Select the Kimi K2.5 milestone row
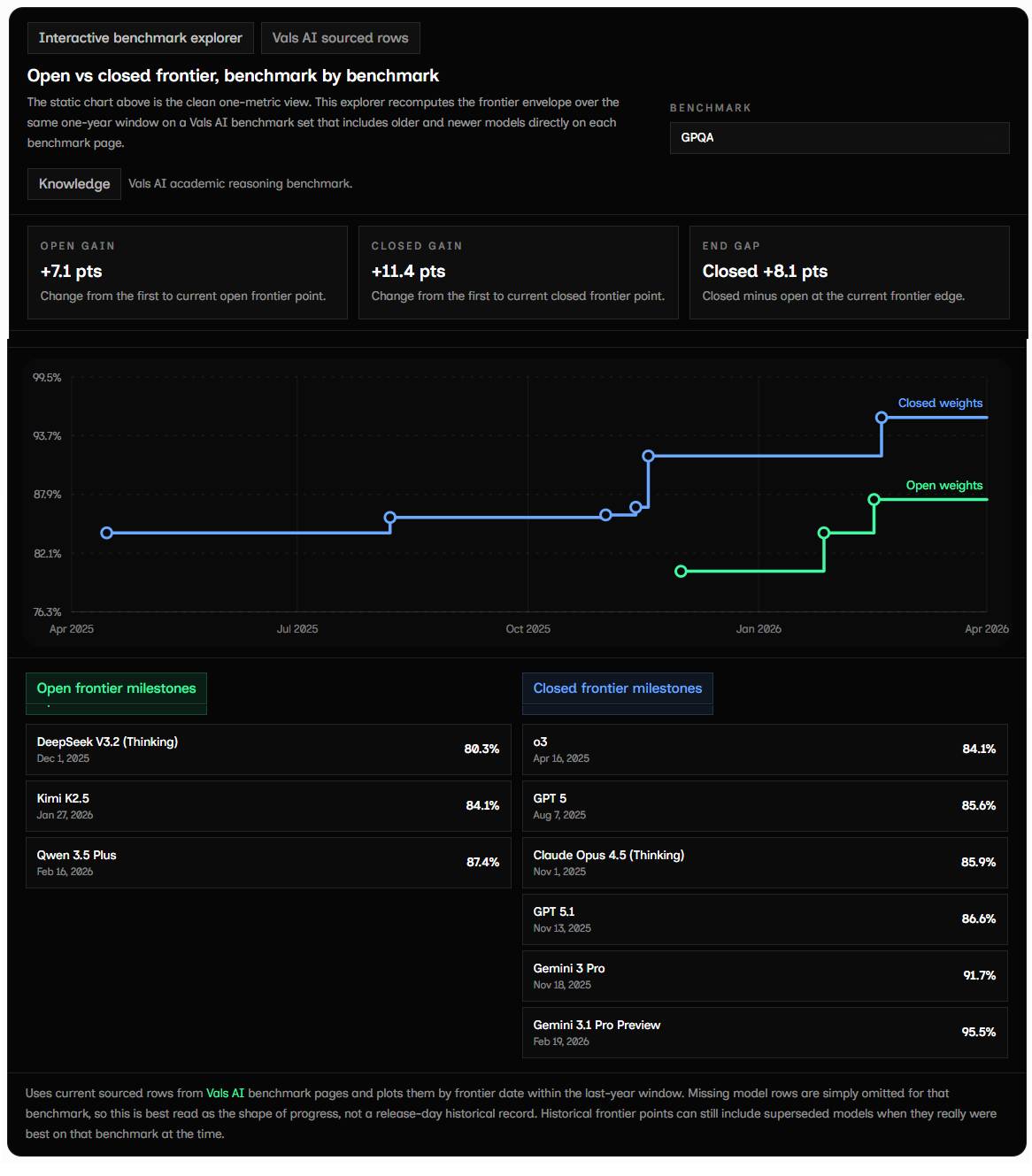 pos(268,805)
